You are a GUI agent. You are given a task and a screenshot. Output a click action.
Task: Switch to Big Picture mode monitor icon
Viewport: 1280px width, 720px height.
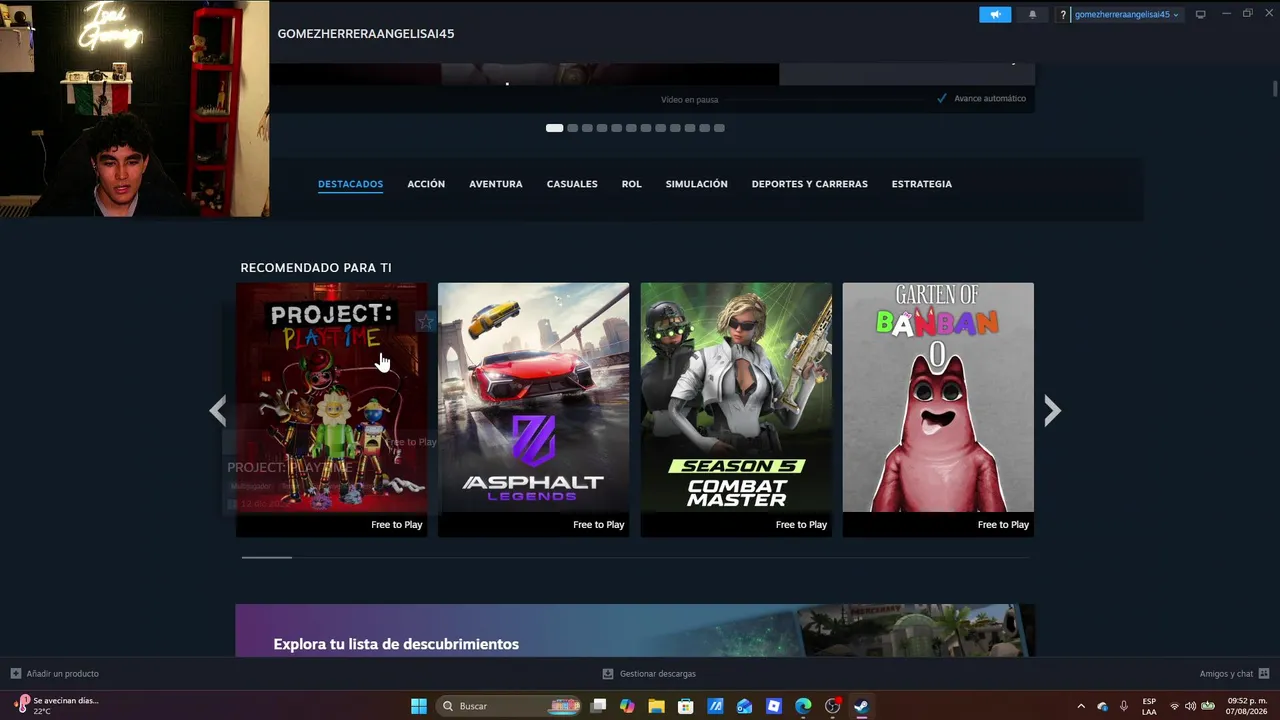point(1201,14)
